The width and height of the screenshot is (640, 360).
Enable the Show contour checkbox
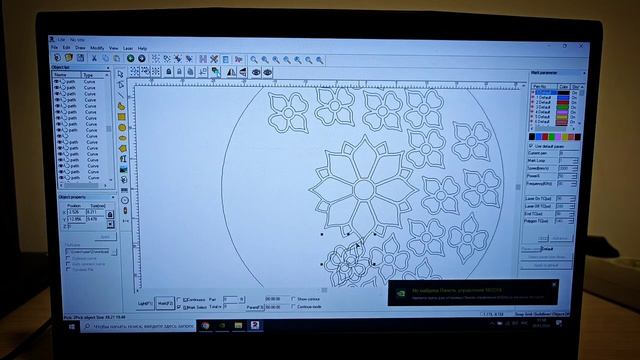tap(293, 299)
